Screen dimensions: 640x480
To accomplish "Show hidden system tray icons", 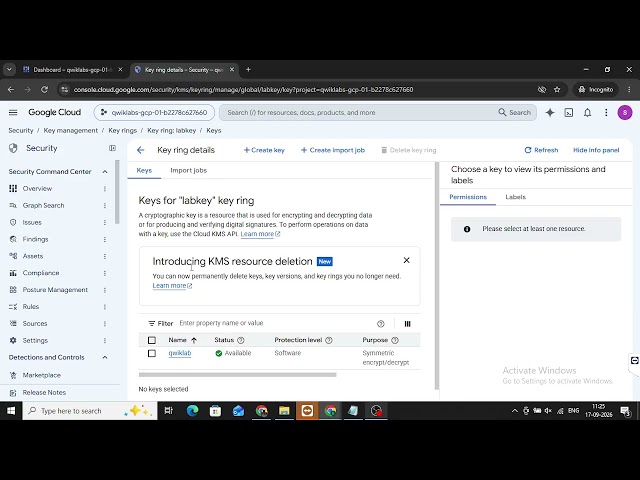I will (515, 411).
